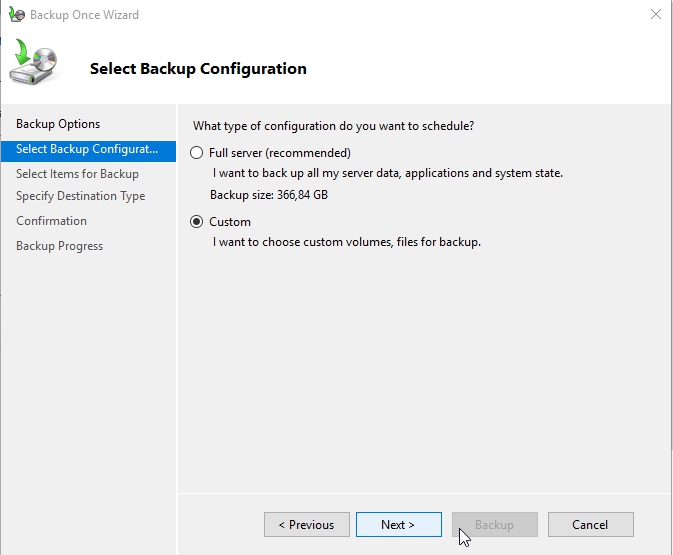Screen dimensions: 673x555
Task: Cancel the backup wizard
Action: 590,525
